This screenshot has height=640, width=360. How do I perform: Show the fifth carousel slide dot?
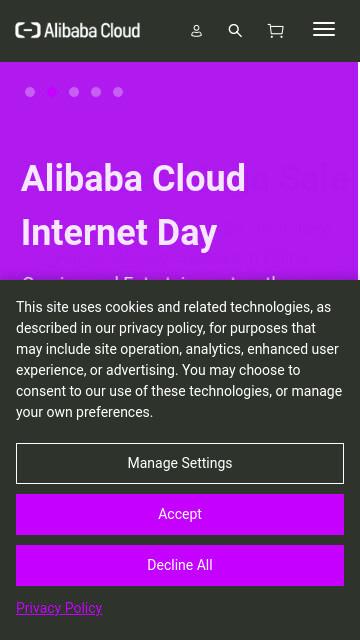(x=118, y=92)
